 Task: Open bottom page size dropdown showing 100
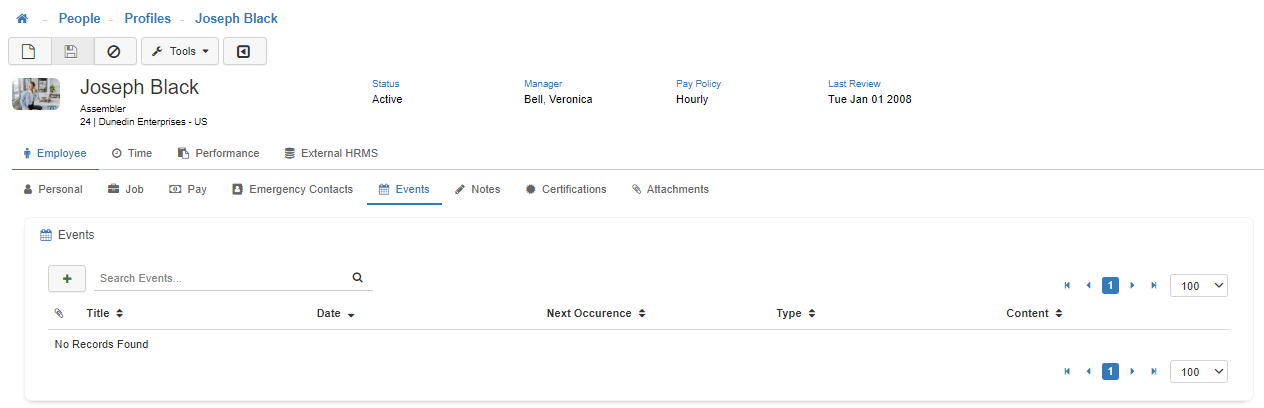1198,372
